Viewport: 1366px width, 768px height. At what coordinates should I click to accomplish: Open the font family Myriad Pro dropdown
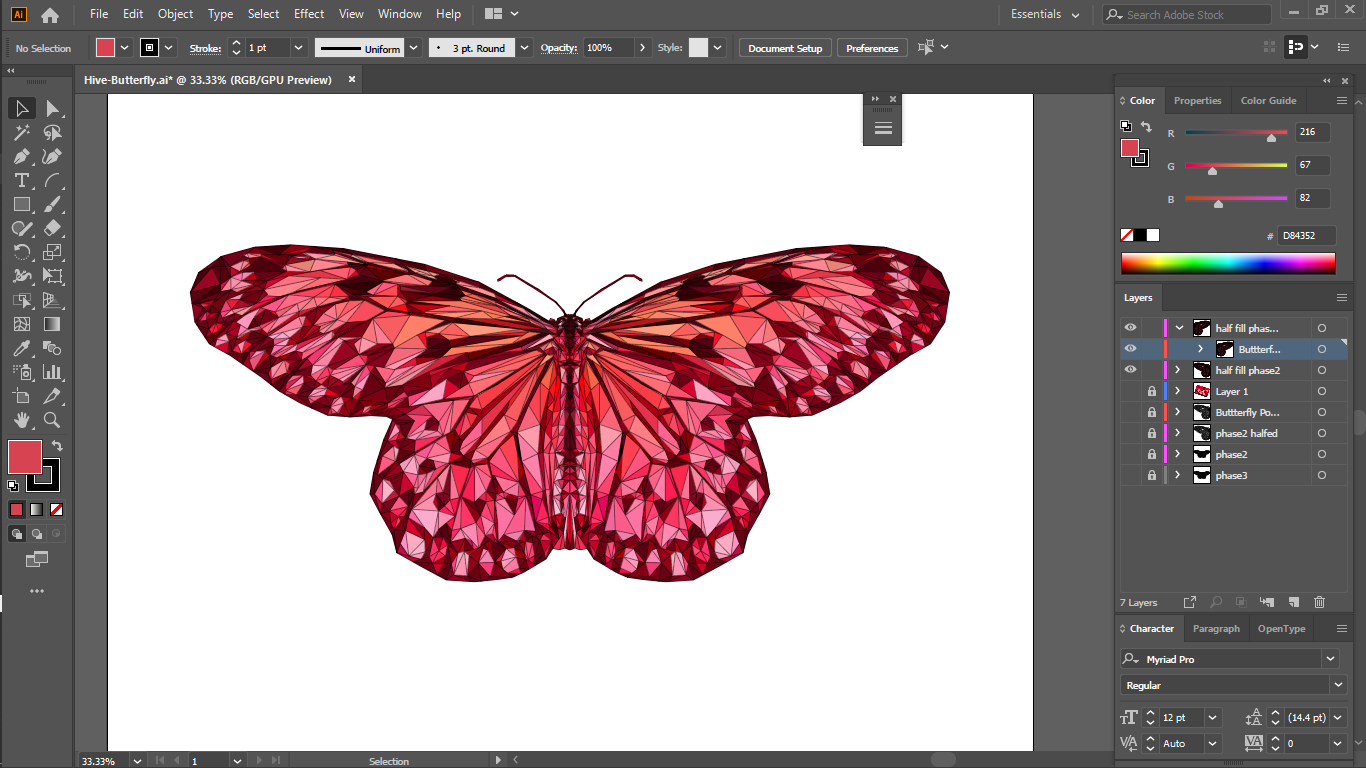[x=1330, y=659]
